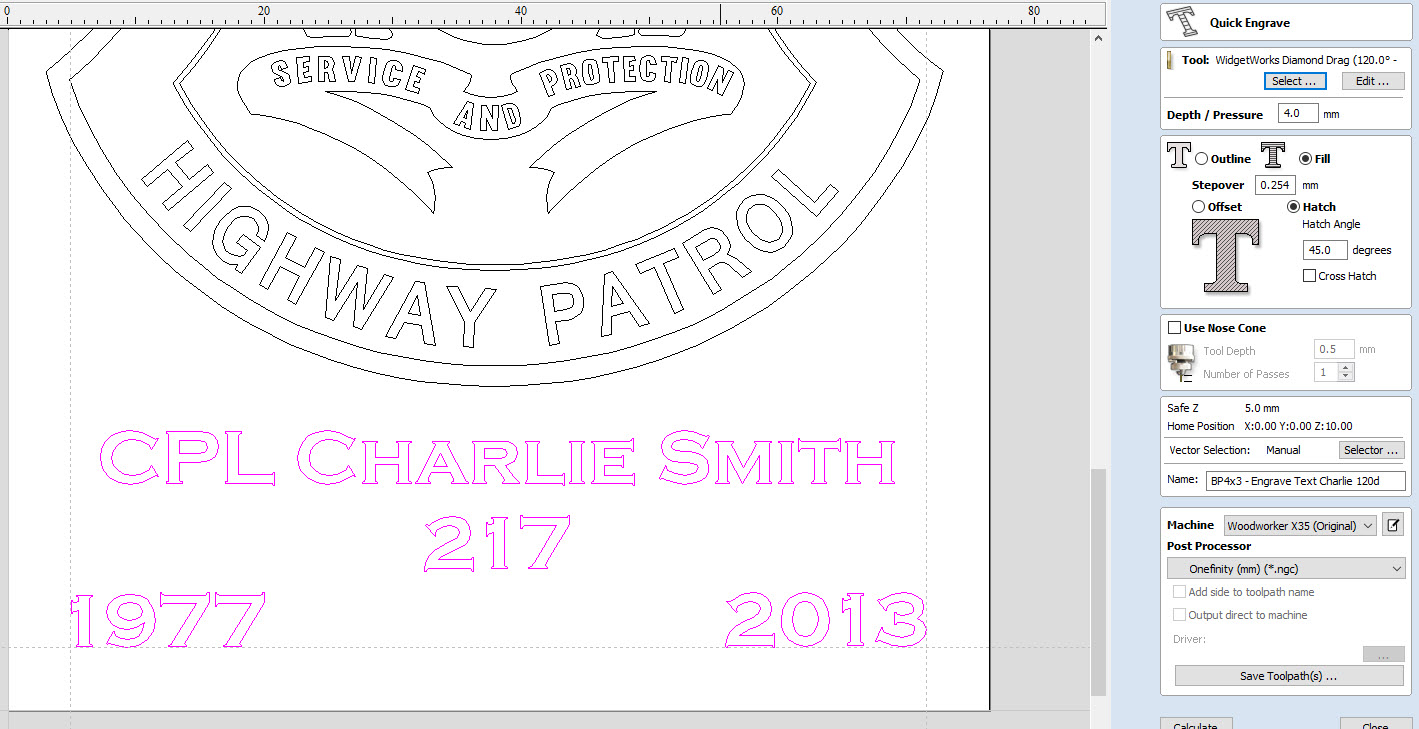Click the Post Processor label
This screenshot has height=729, width=1419.
pos(1209,546)
